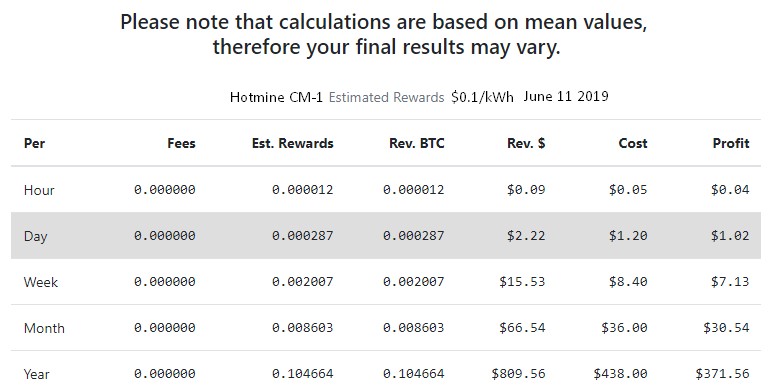Click the highlighted Day row label
Screen dimensions: 773x392
tap(35, 236)
